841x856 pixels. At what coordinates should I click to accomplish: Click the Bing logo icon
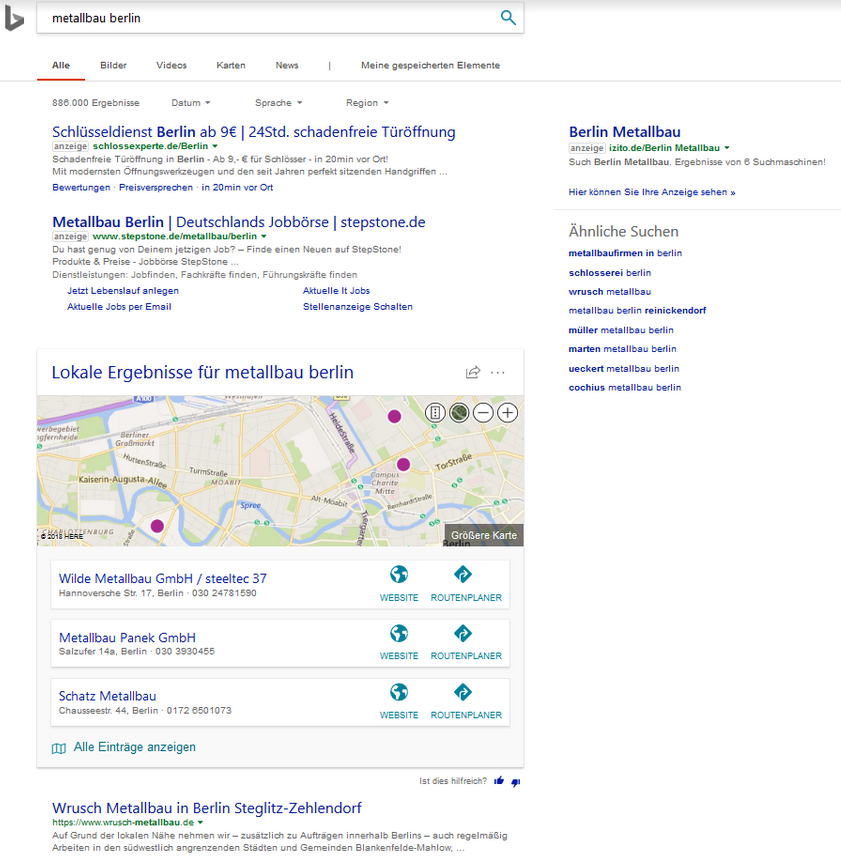14,17
